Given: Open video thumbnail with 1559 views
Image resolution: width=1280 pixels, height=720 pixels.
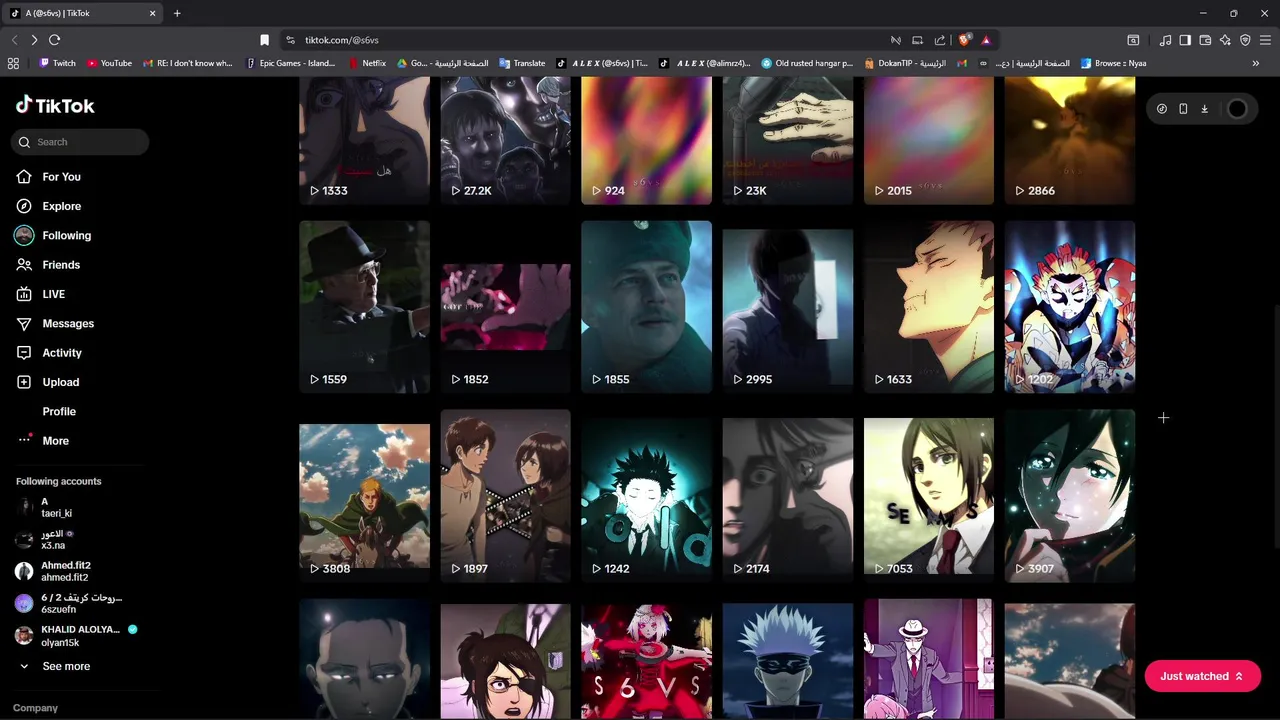Looking at the screenshot, I should coord(364,307).
